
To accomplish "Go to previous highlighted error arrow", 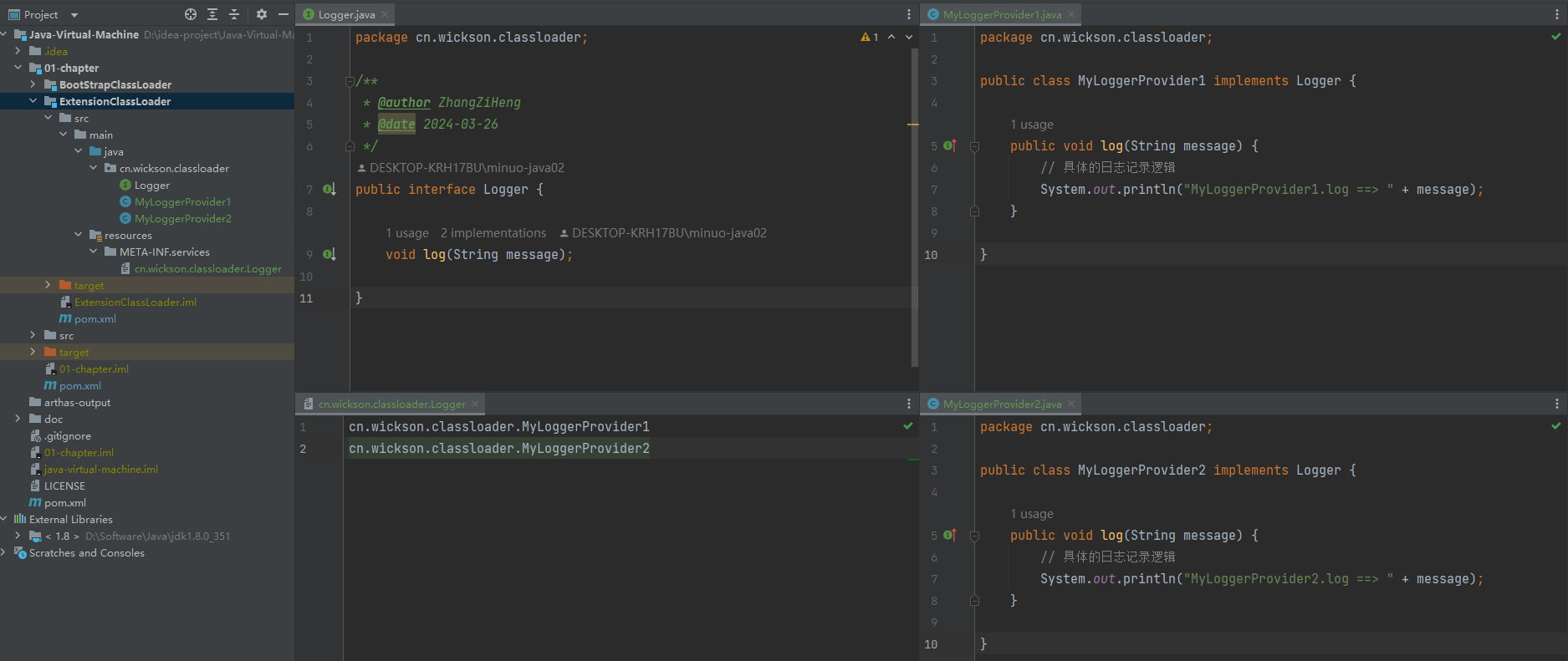I will [891, 37].
